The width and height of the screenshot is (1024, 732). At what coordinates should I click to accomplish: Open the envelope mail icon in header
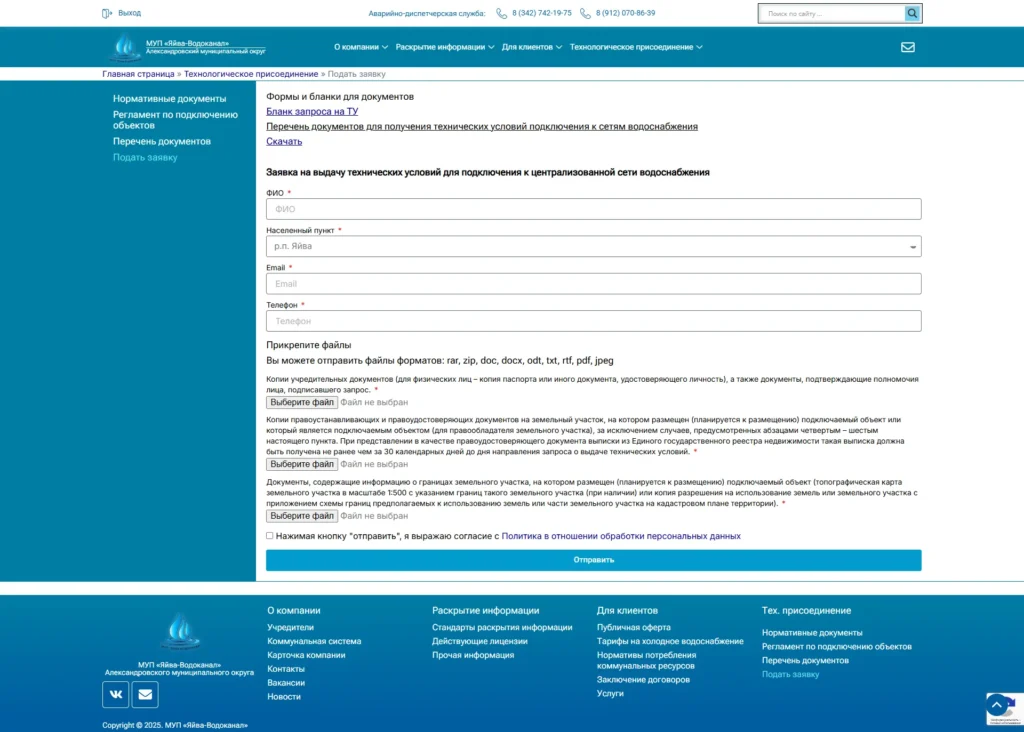pyautogui.click(x=908, y=47)
